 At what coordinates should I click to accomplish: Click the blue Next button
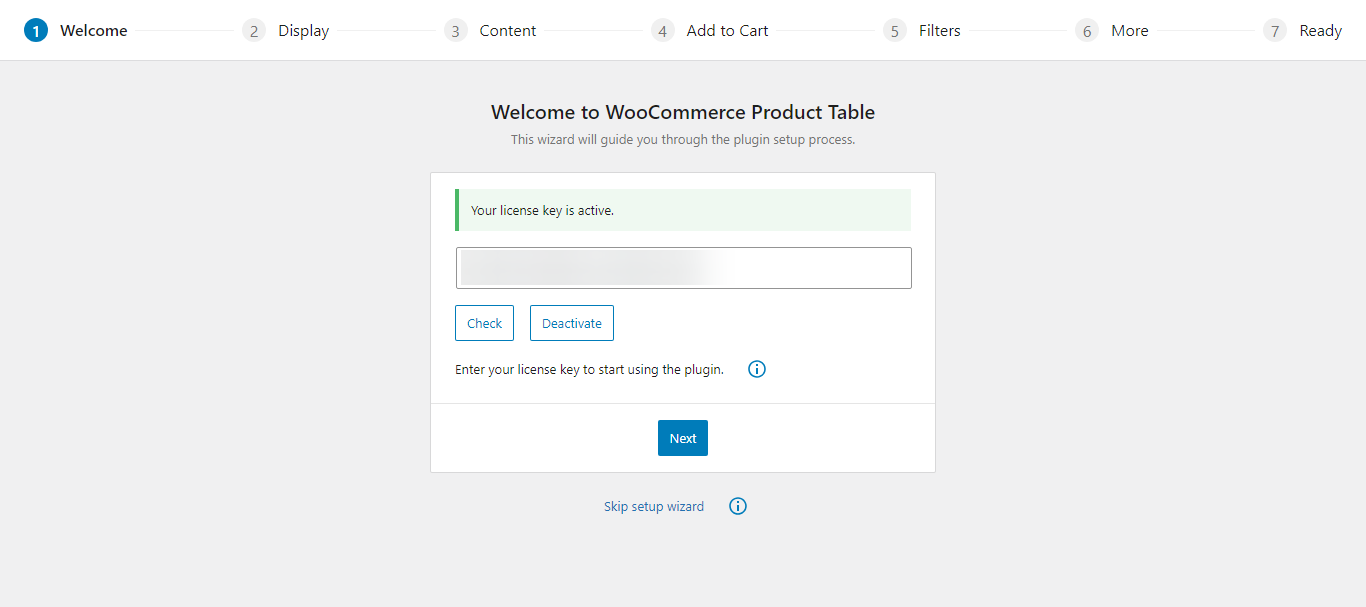[x=683, y=438]
